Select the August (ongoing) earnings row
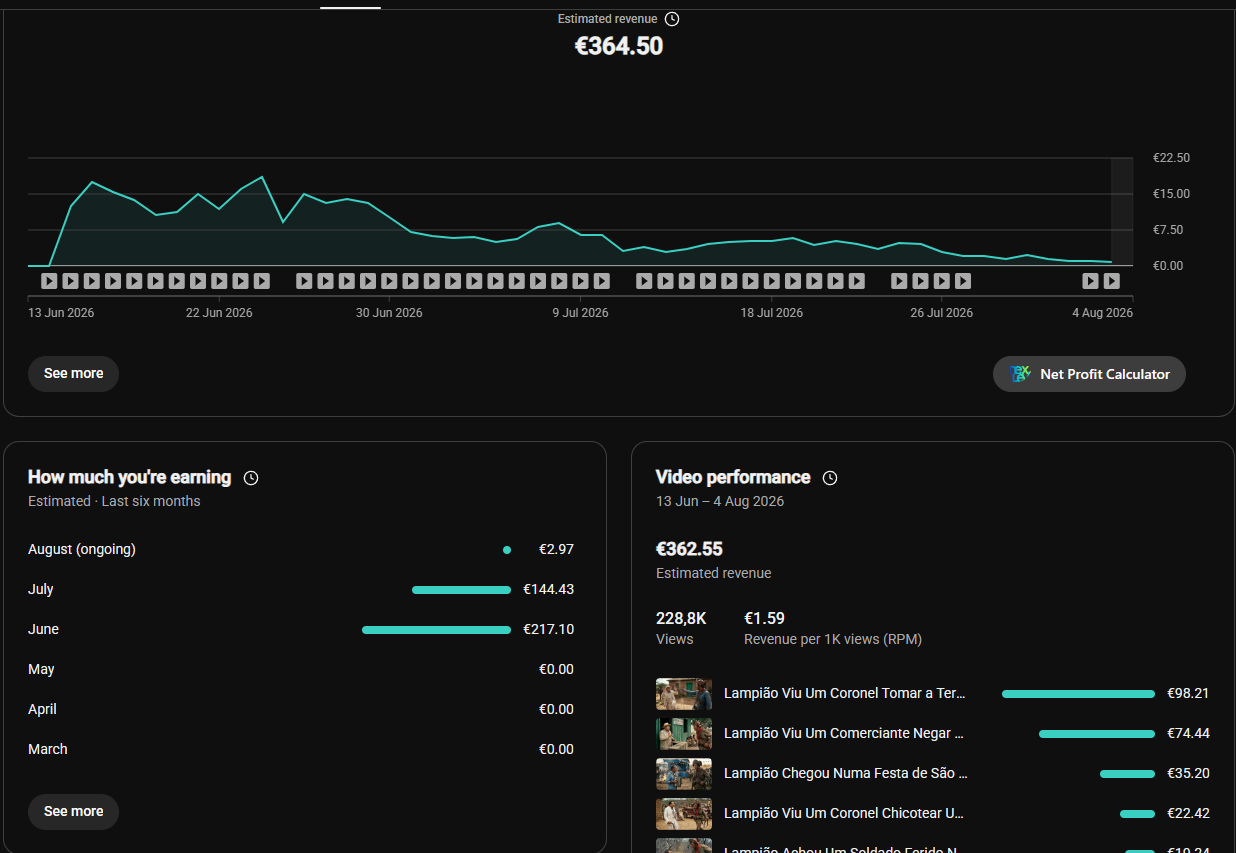This screenshot has width=1236, height=853. coord(301,549)
